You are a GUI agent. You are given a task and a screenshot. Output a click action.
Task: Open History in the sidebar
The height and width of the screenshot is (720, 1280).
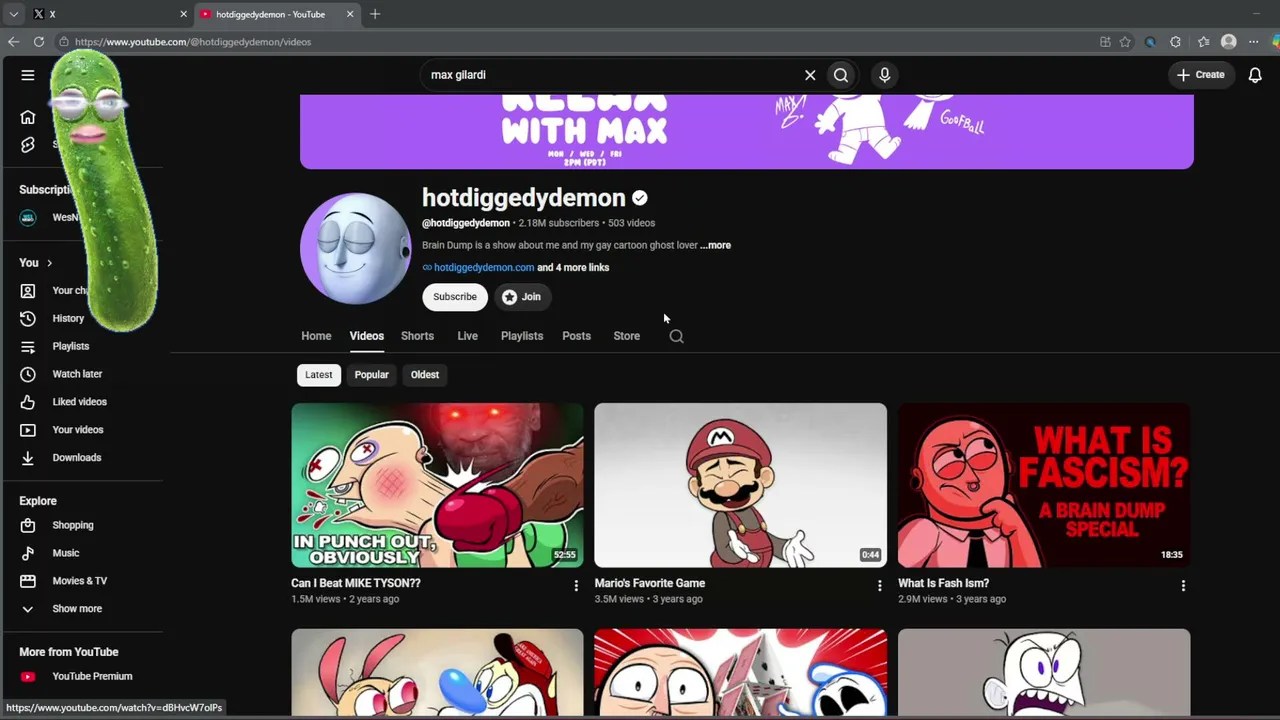pyautogui.click(x=68, y=318)
